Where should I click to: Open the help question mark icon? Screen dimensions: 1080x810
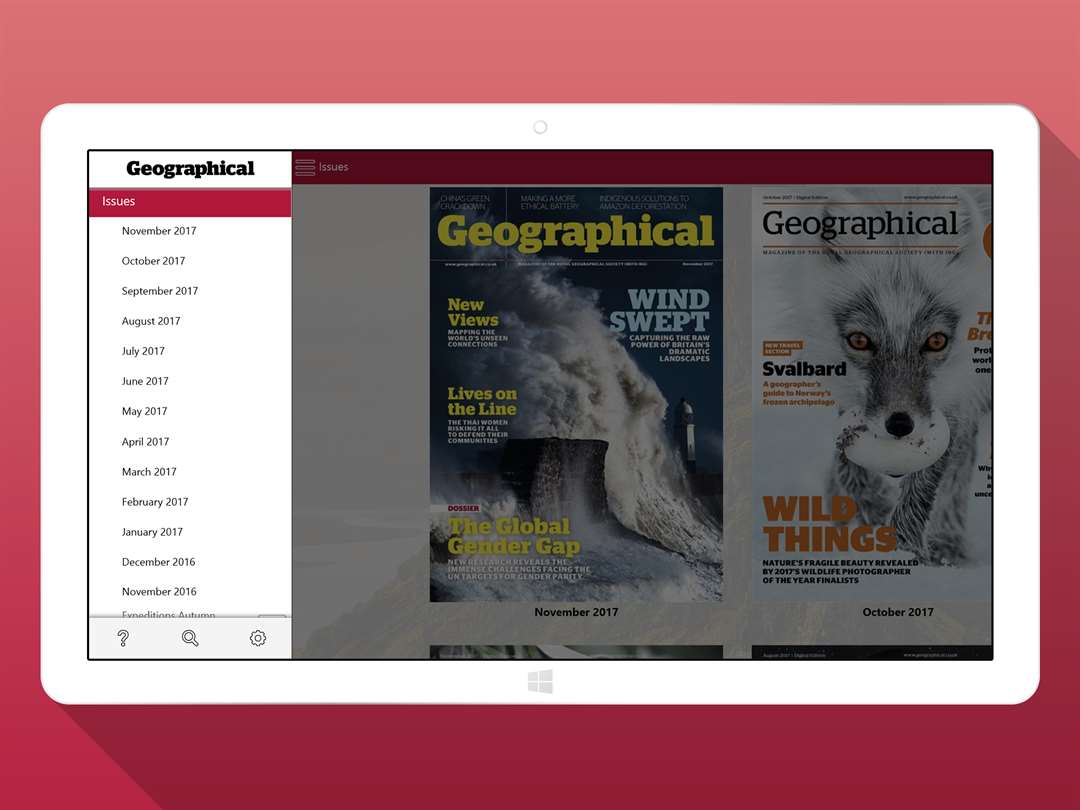(x=123, y=638)
